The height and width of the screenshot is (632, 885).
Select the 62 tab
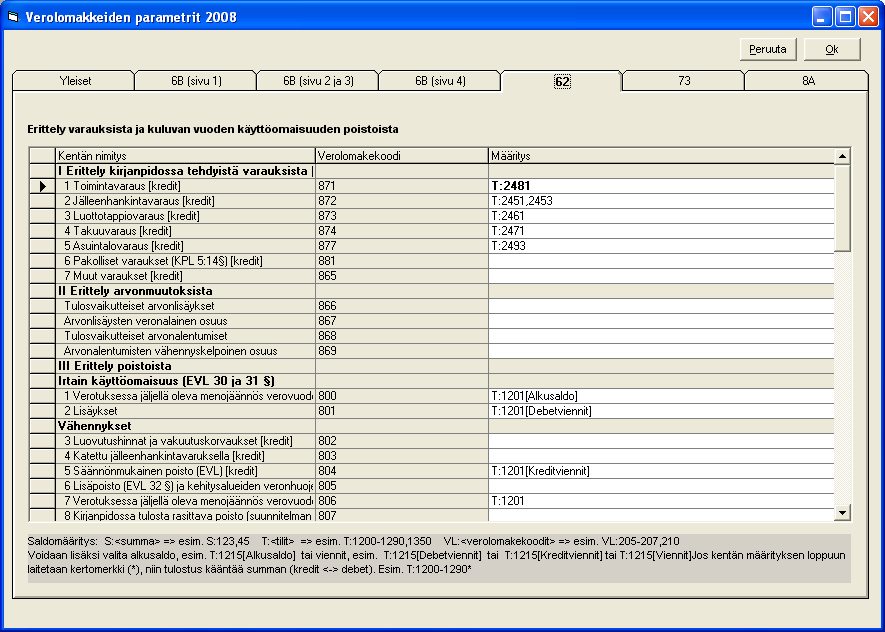(562, 81)
